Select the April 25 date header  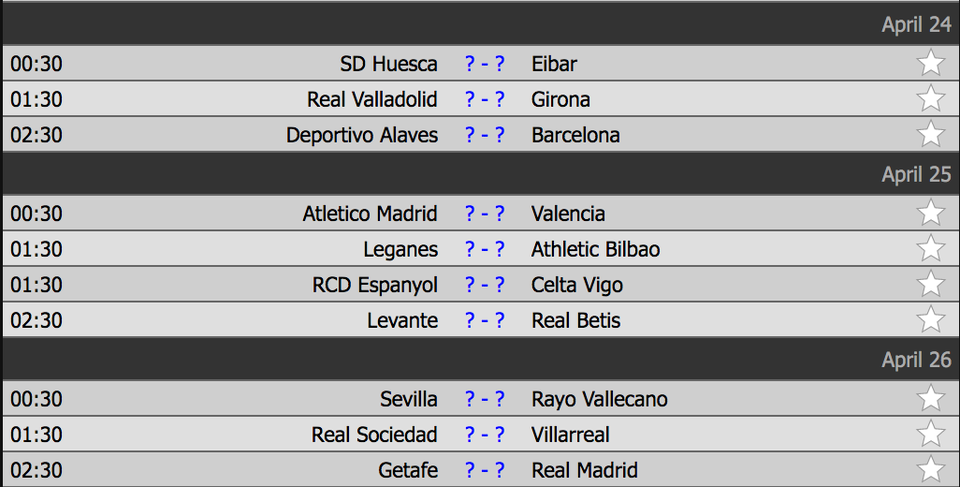916,174
